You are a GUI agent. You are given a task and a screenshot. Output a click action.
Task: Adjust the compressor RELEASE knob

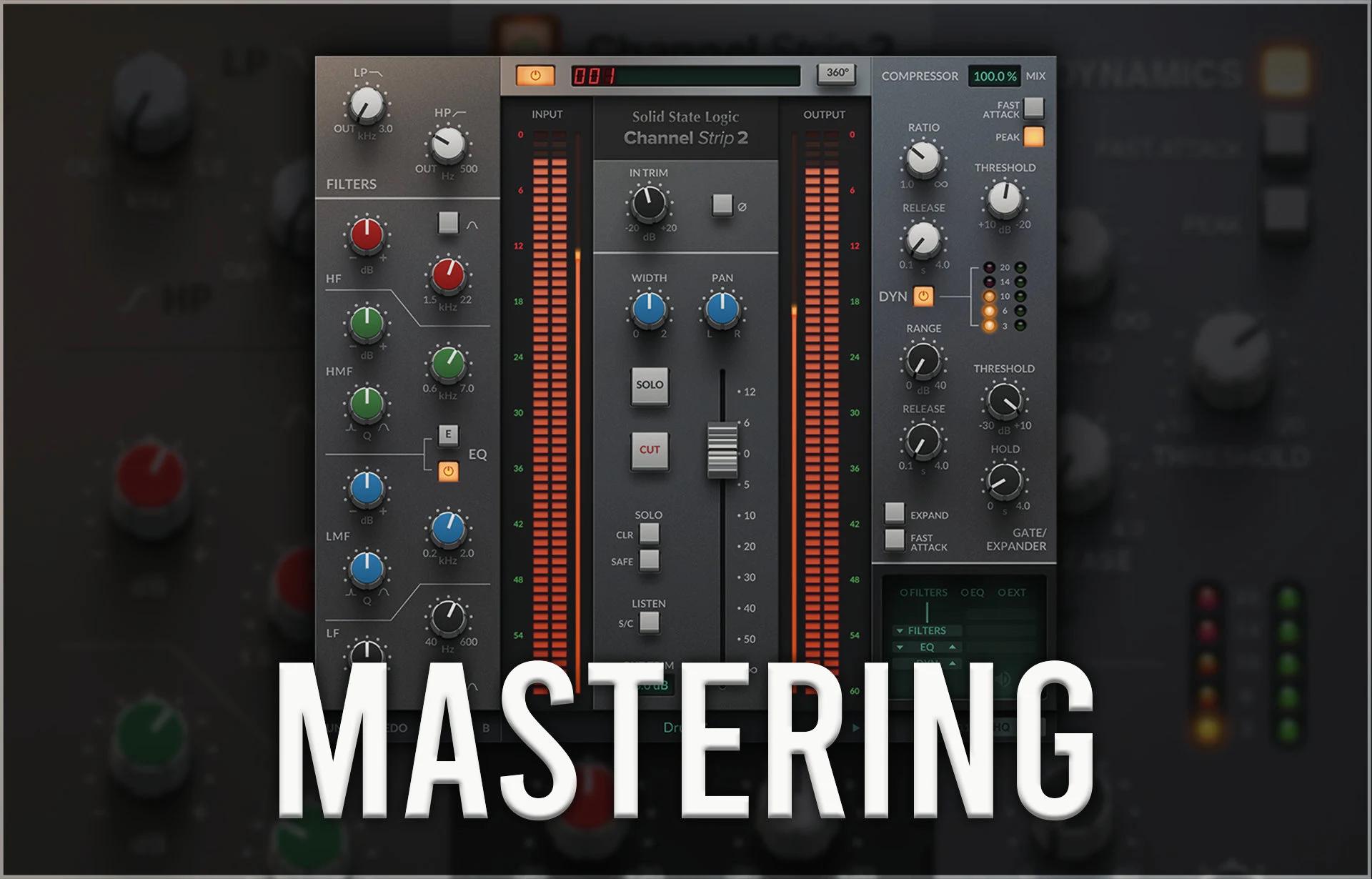(x=923, y=240)
